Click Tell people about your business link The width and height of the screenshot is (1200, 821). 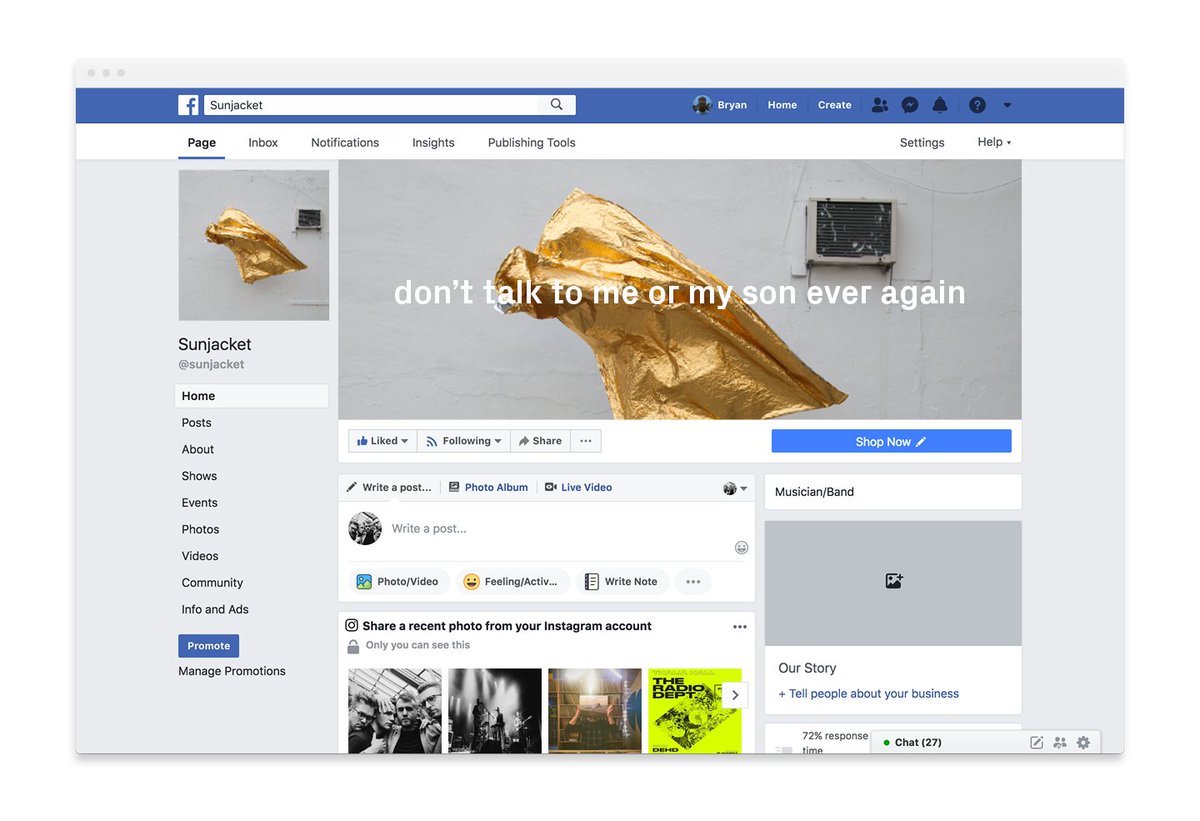pyautogui.click(x=868, y=694)
